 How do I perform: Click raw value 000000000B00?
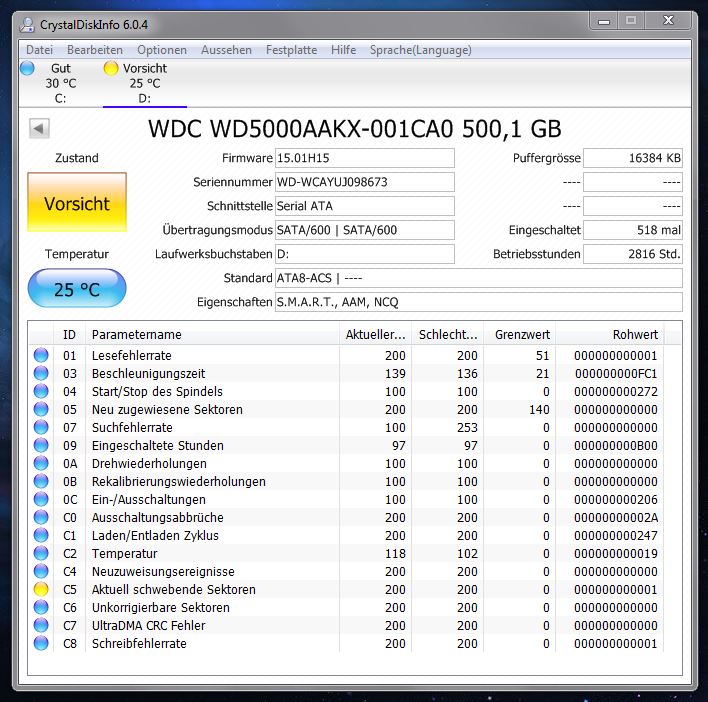click(616, 446)
